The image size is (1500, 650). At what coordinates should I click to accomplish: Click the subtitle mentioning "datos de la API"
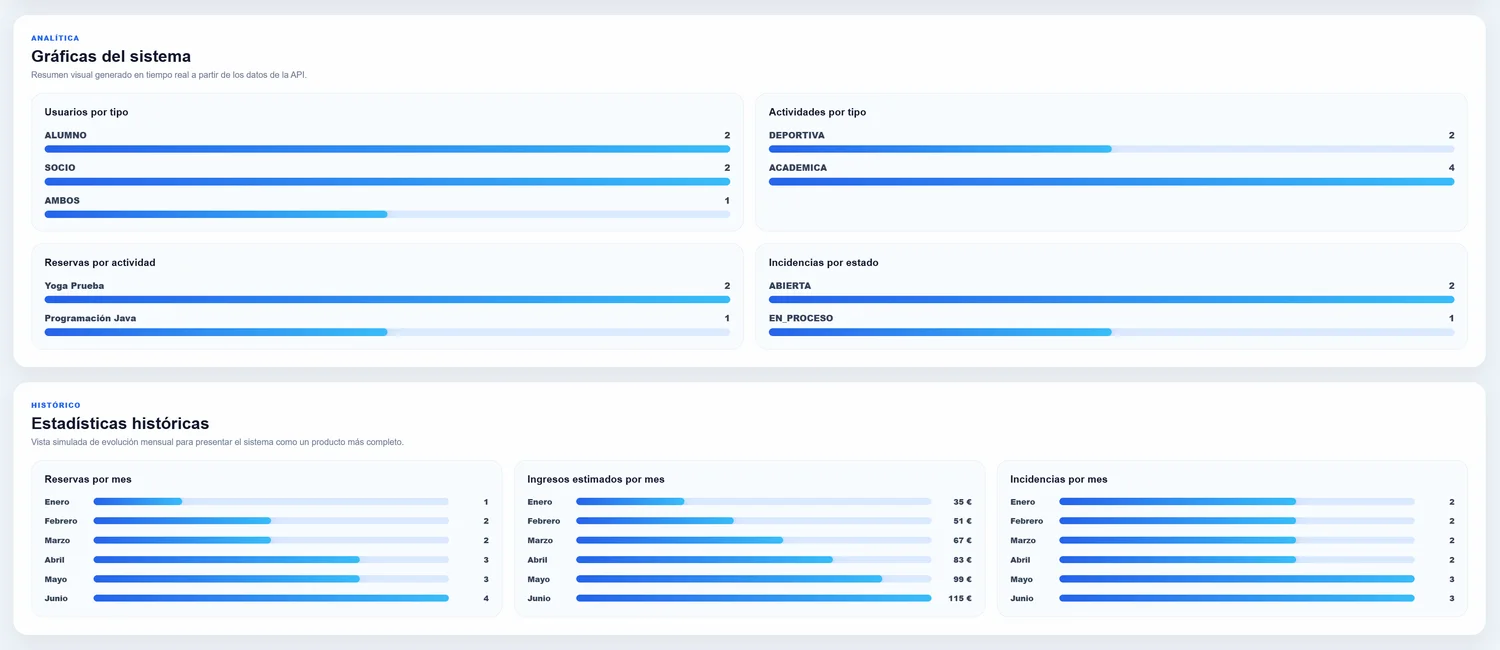tap(169, 75)
